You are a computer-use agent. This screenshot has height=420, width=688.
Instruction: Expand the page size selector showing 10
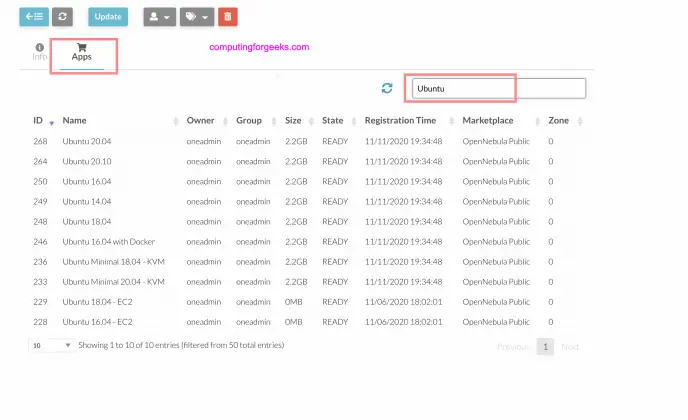click(52, 345)
